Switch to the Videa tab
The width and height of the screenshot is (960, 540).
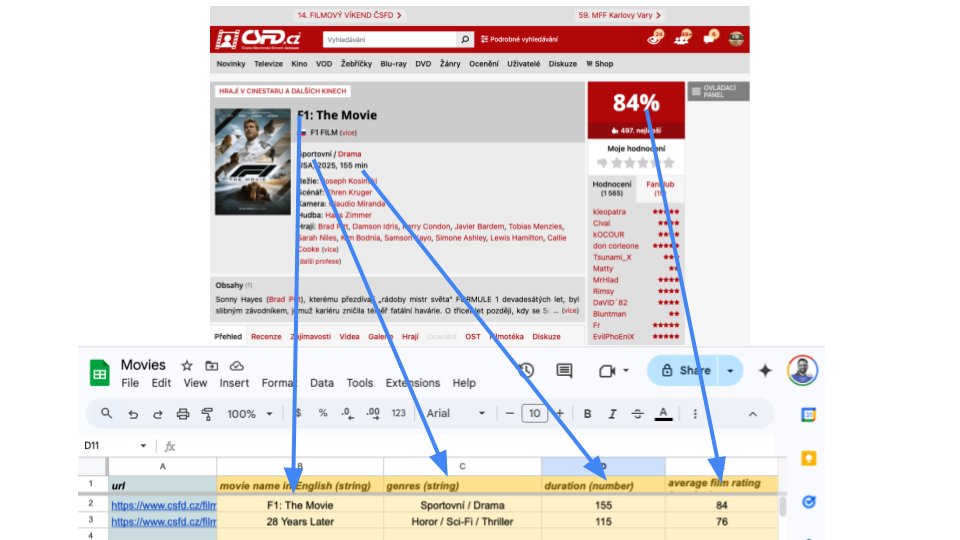(349, 336)
